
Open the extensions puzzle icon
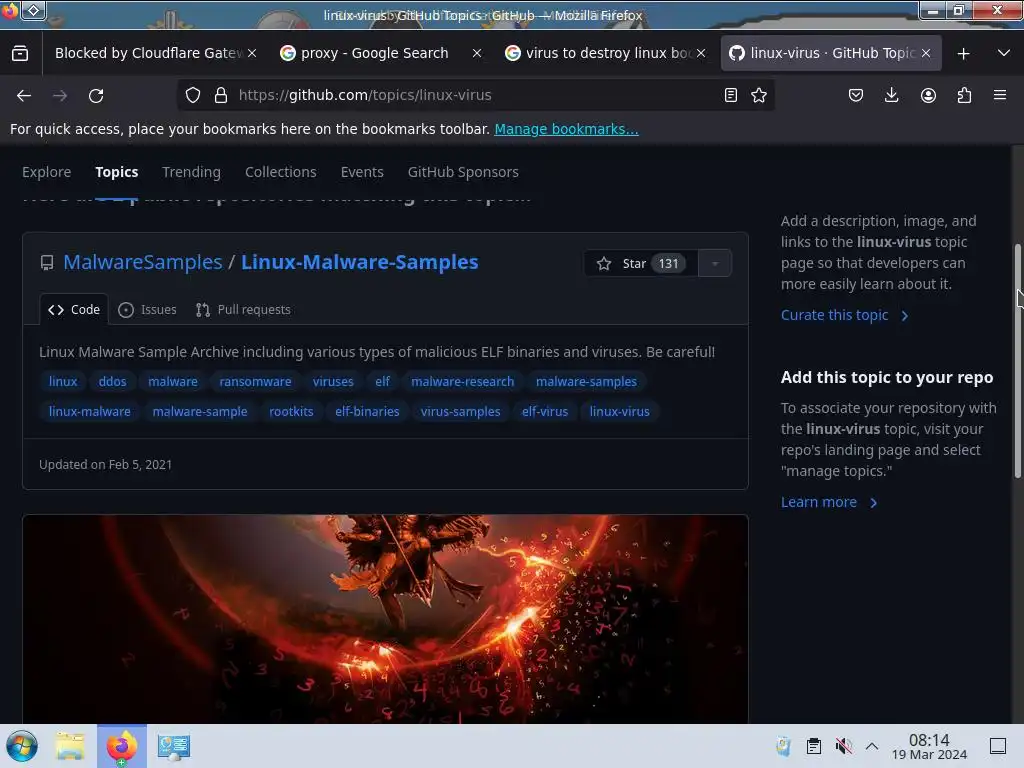(x=964, y=95)
